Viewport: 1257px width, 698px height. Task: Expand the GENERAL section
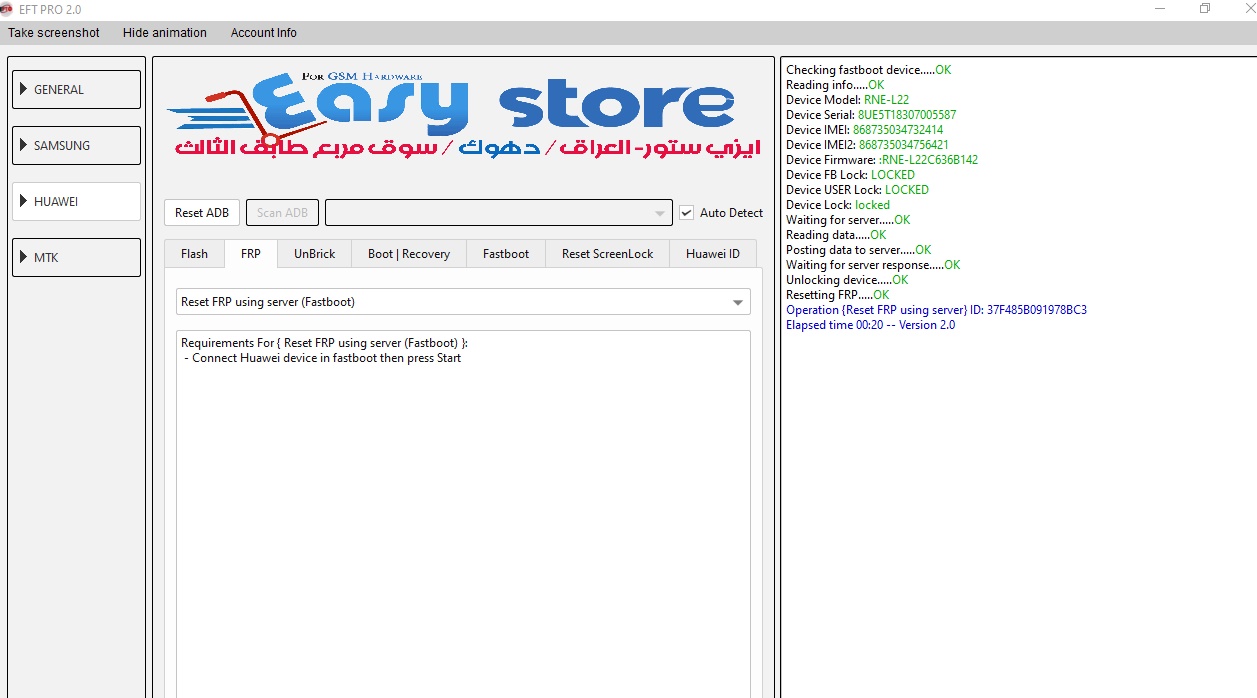click(76, 89)
